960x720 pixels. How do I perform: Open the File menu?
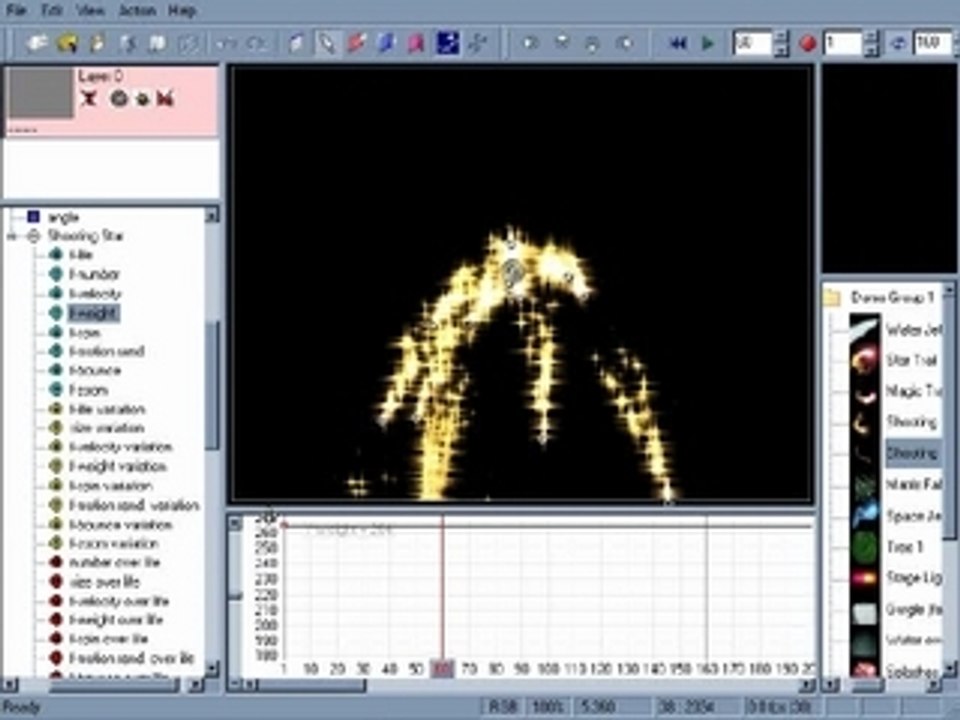point(16,10)
